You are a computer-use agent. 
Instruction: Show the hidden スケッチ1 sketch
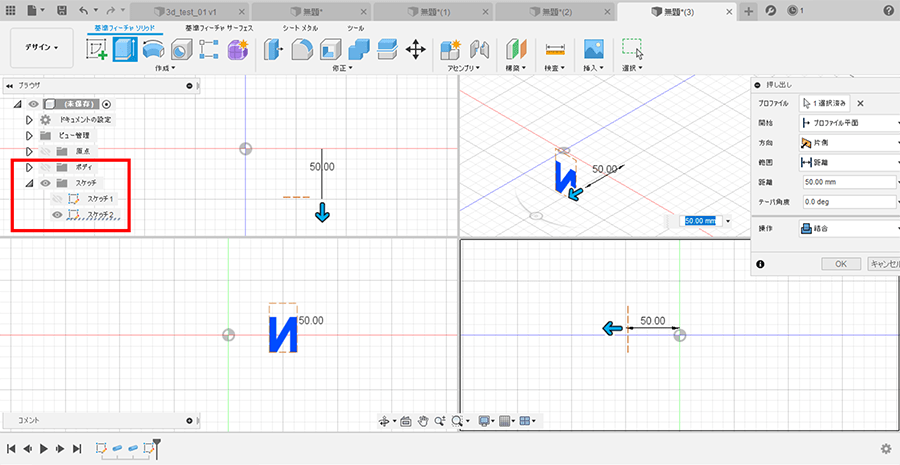coord(57,199)
